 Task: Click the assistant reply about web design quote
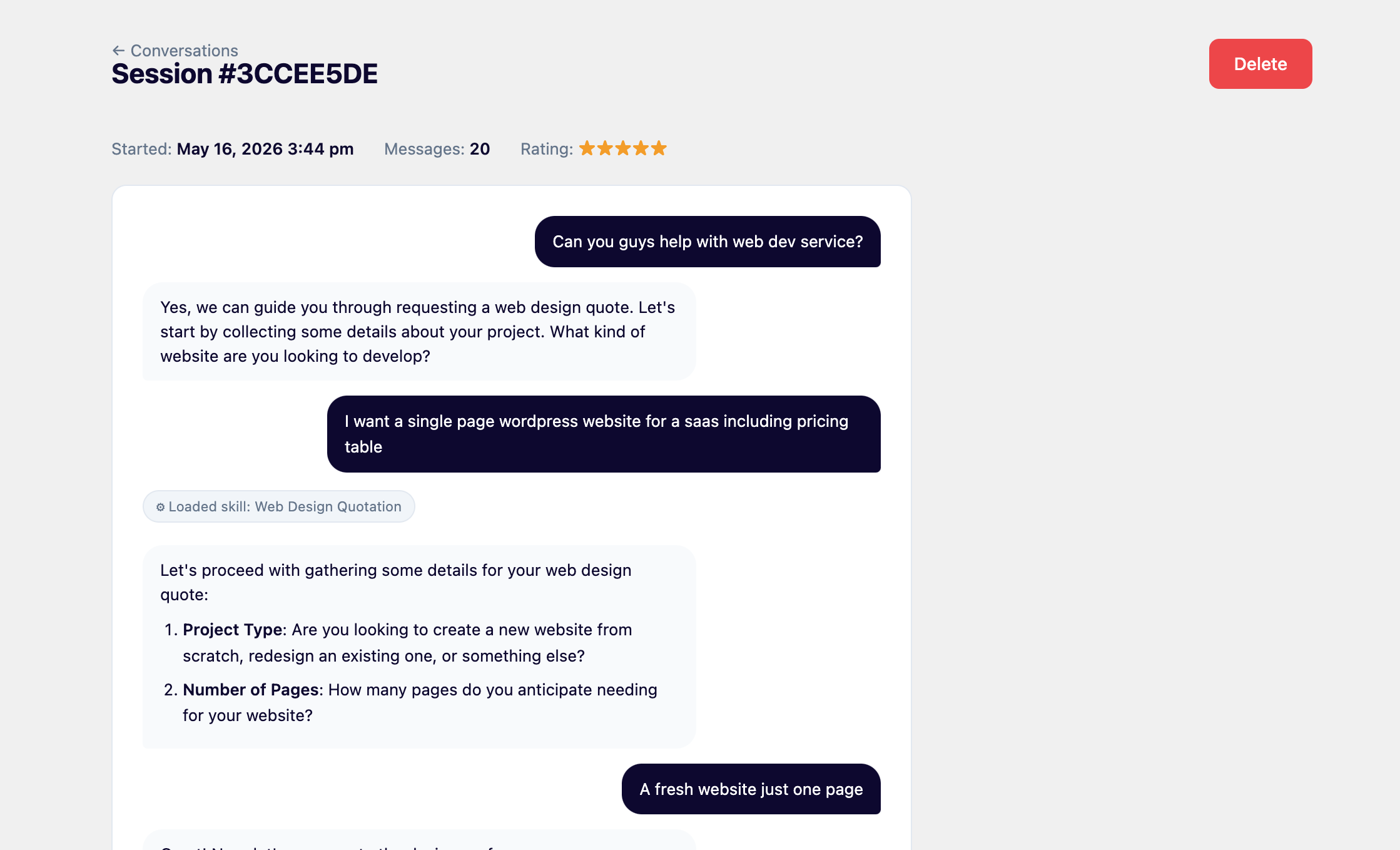[419, 332]
